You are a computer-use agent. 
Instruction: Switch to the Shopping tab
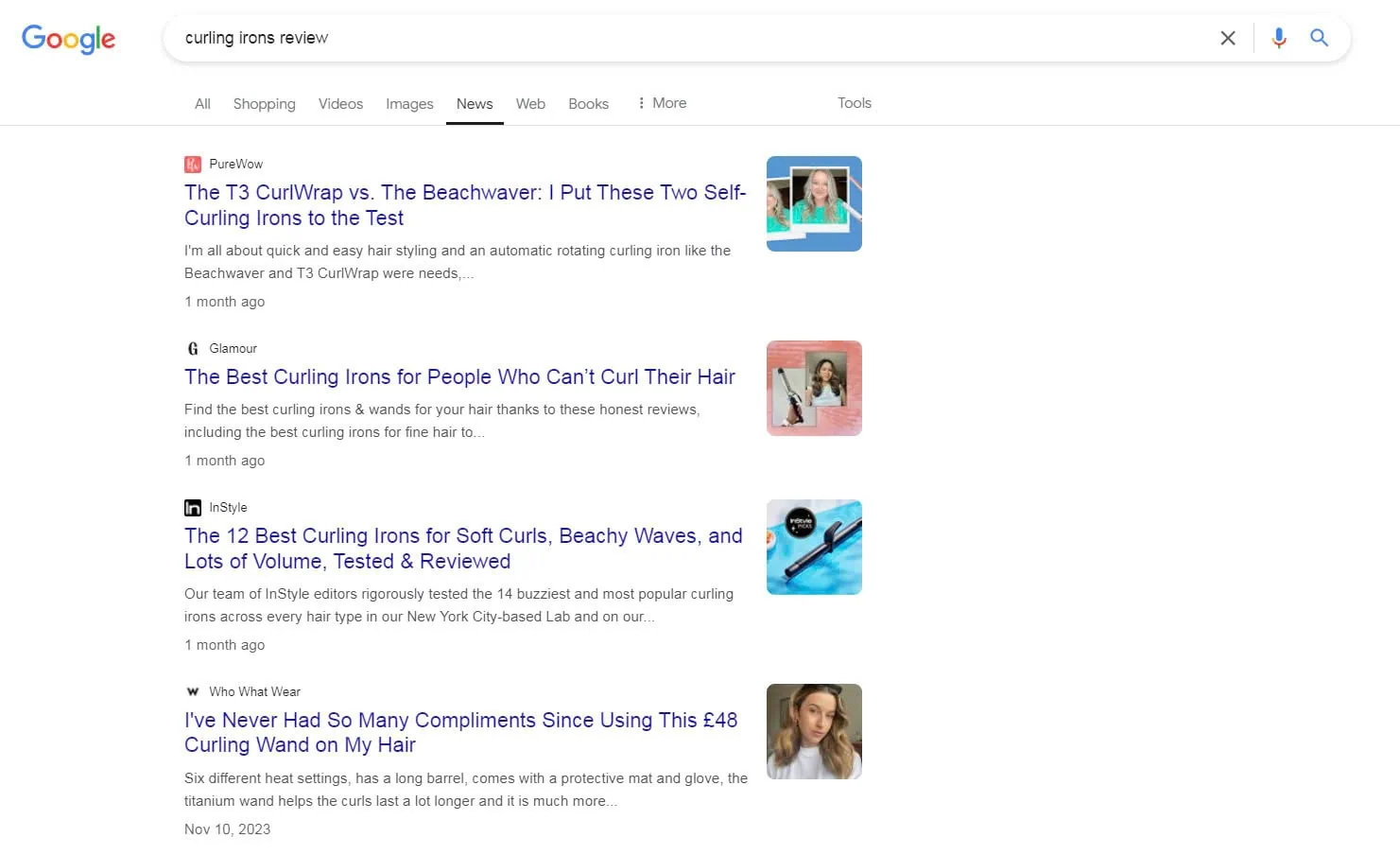tap(265, 104)
